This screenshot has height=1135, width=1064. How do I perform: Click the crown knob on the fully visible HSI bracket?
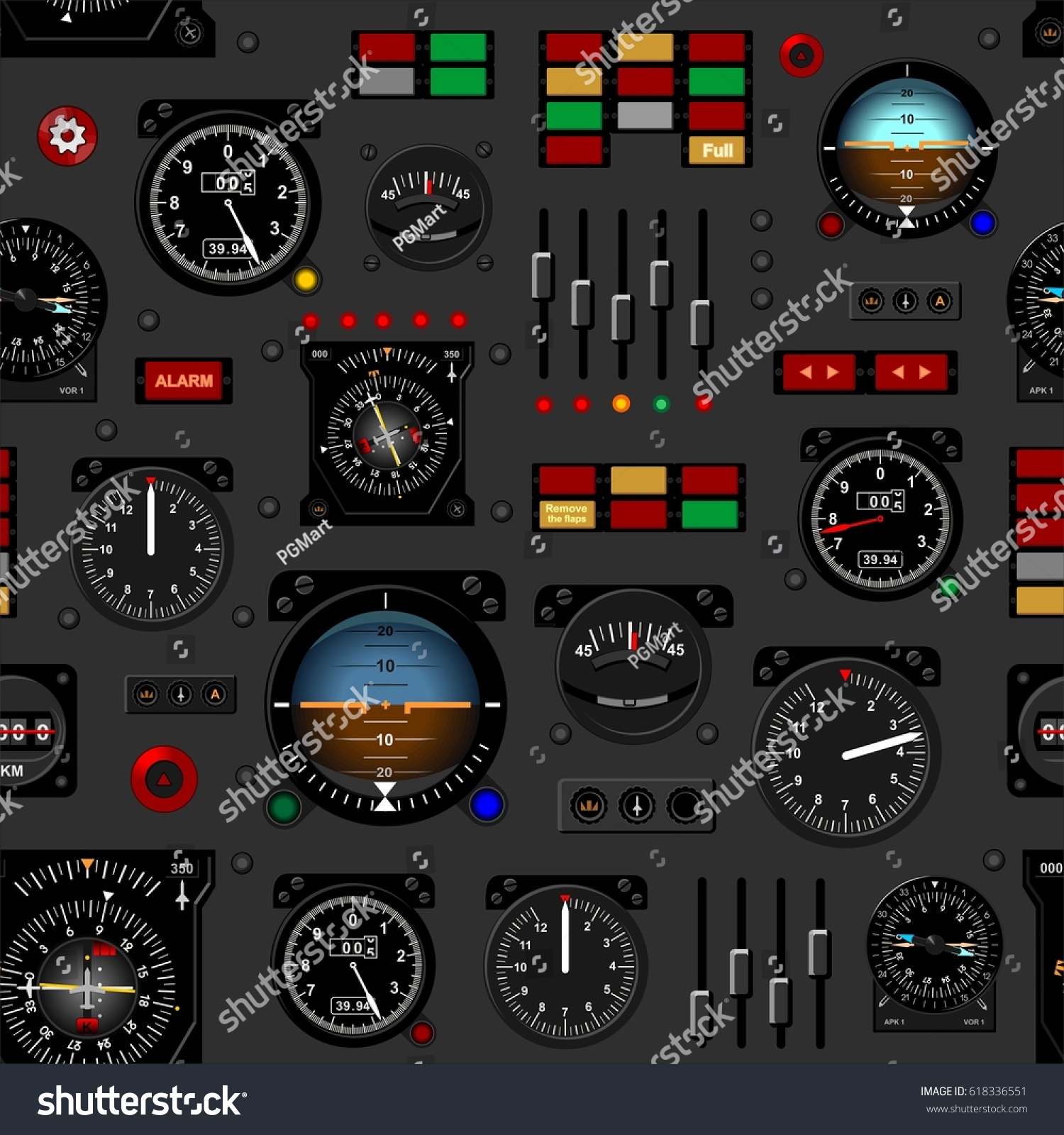[x=318, y=509]
